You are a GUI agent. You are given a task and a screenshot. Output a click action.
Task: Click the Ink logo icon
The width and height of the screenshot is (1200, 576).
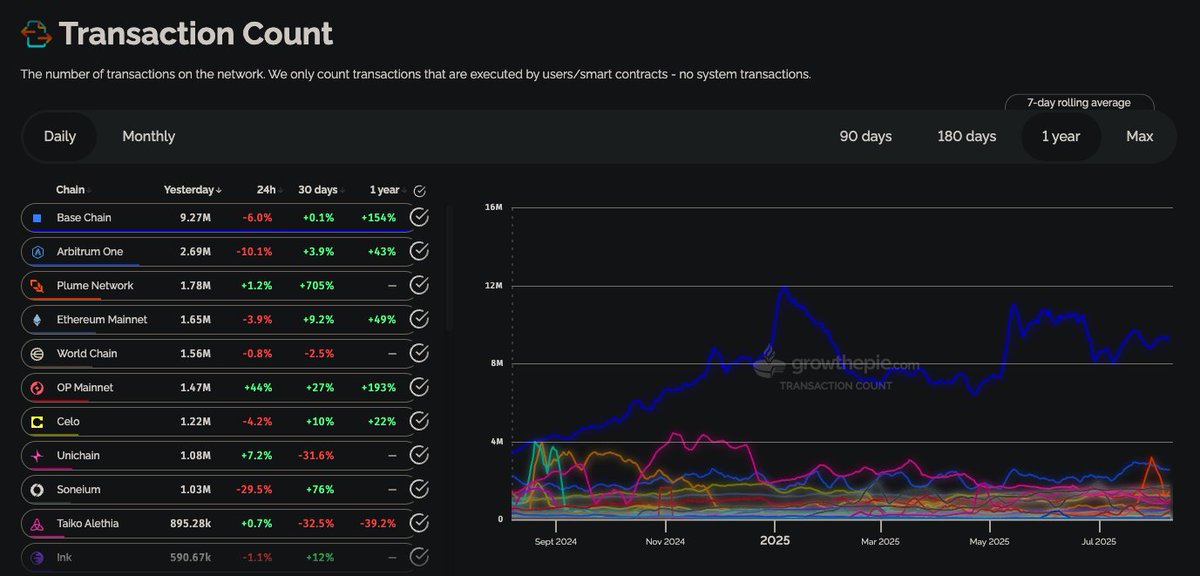point(37,558)
